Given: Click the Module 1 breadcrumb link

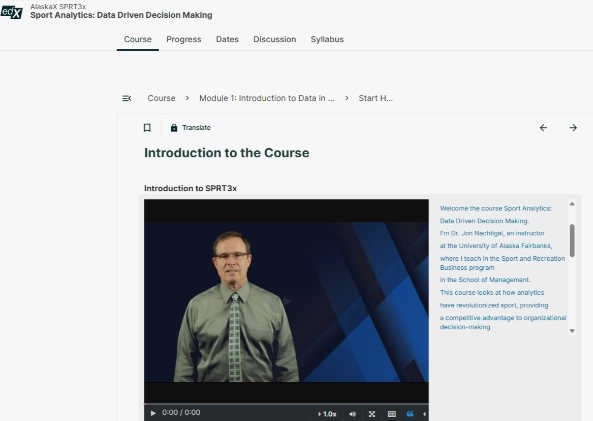Looking at the screenshot, I should (267, 98).
